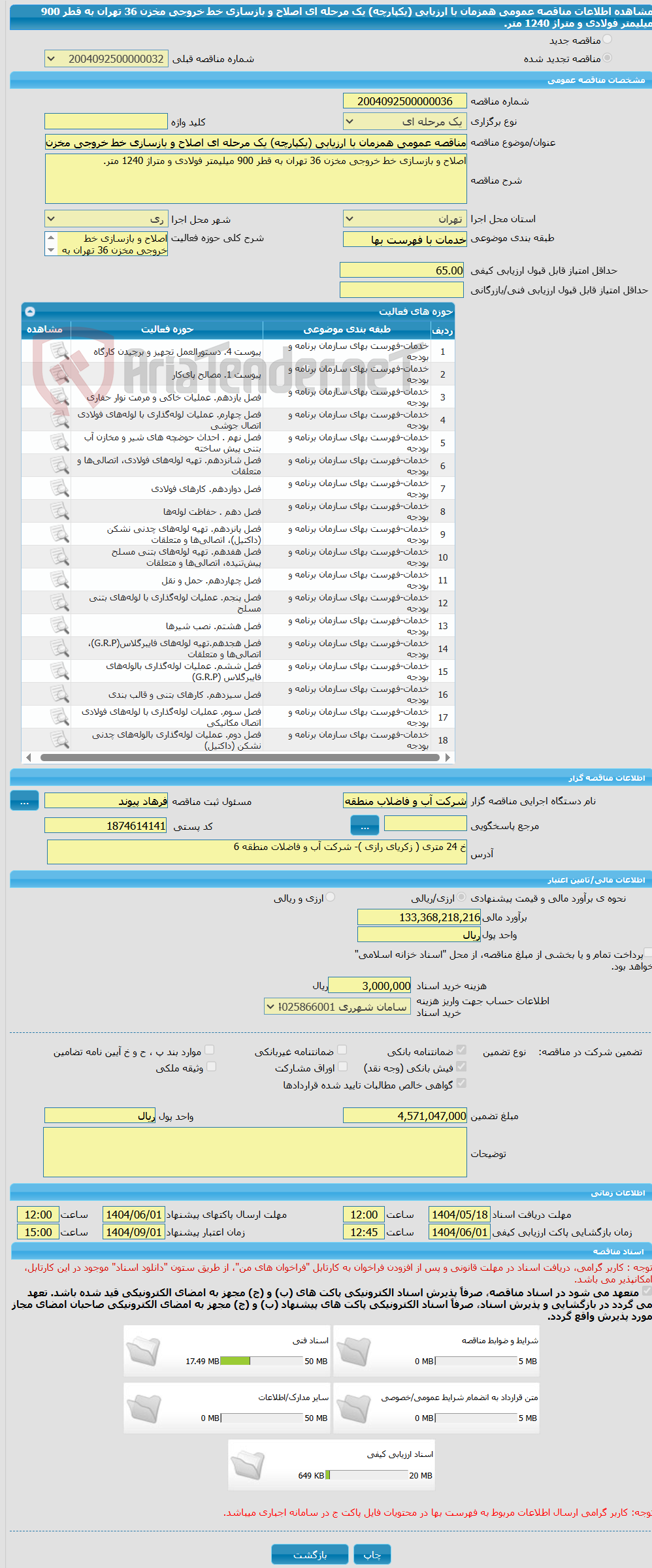Image resolution: width=652 pixels, height=1568 pixels.
Task: Click the activity table horizontal scrollbar
Action: coord(239,758)
